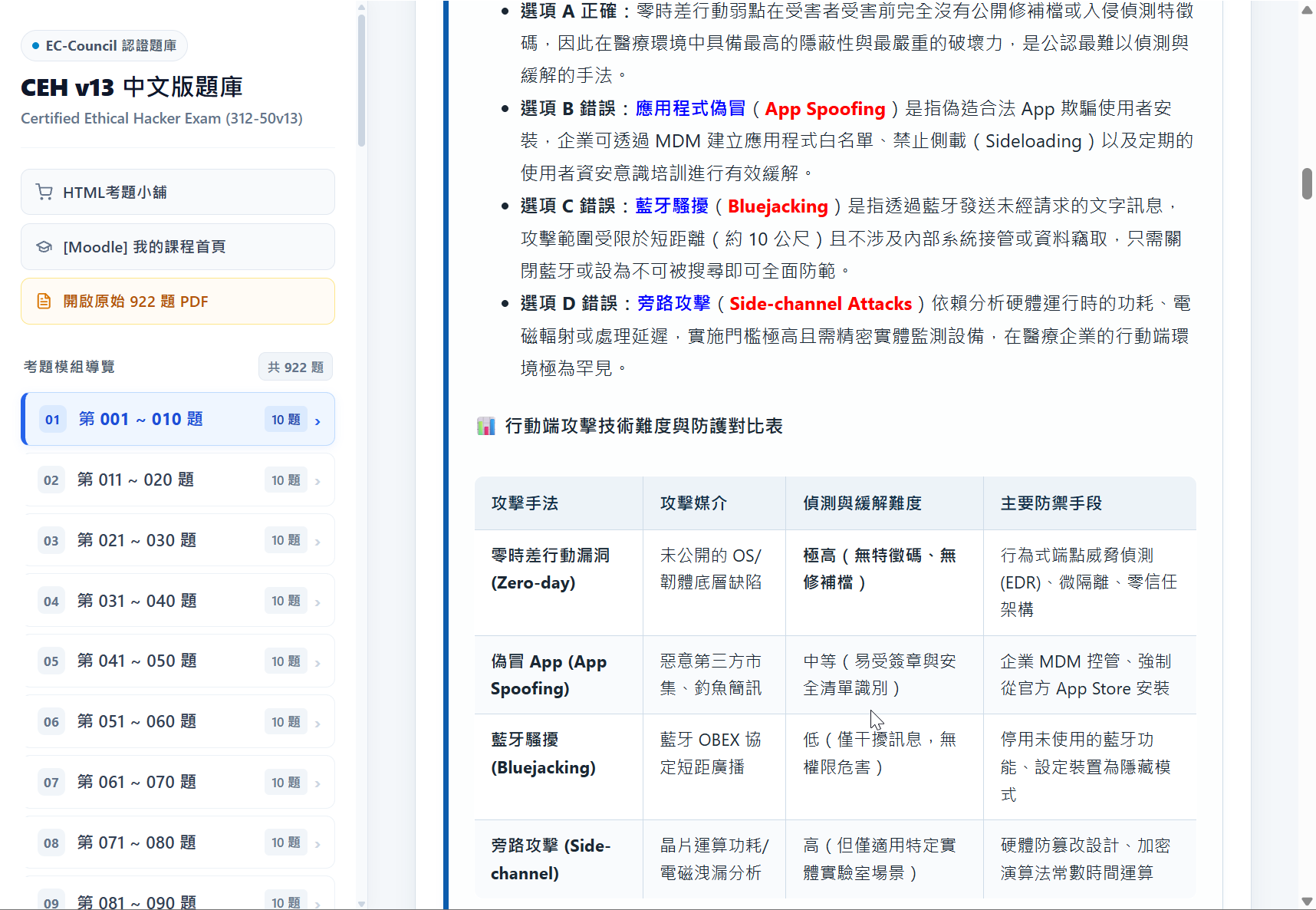Click the blue term 藍牙騷擾
Image resolution: width=1316 pixels, height=910 pixels.
672,206
